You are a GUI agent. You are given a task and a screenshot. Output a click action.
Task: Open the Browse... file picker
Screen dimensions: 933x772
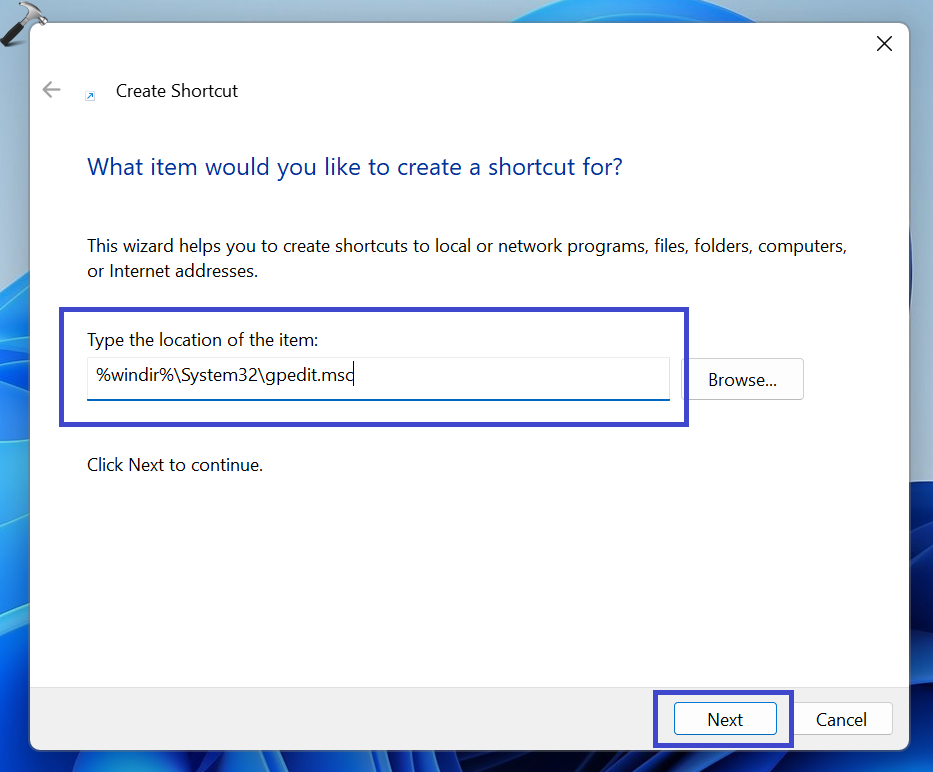742,379
